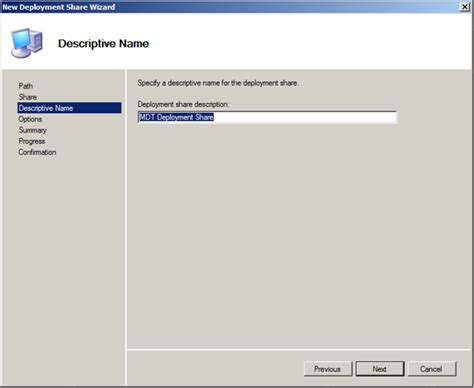Viewport: 474px width, 388px height.
Task: Click the 'Descriptive Name' page heading
Action: [103, 44]
